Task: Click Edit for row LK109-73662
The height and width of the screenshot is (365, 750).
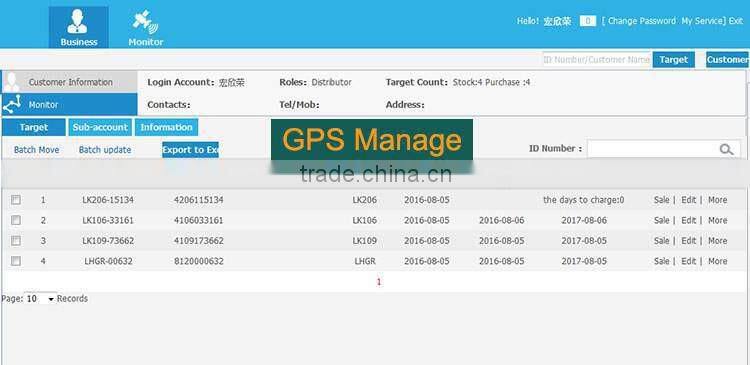Action: pos(688,241)
